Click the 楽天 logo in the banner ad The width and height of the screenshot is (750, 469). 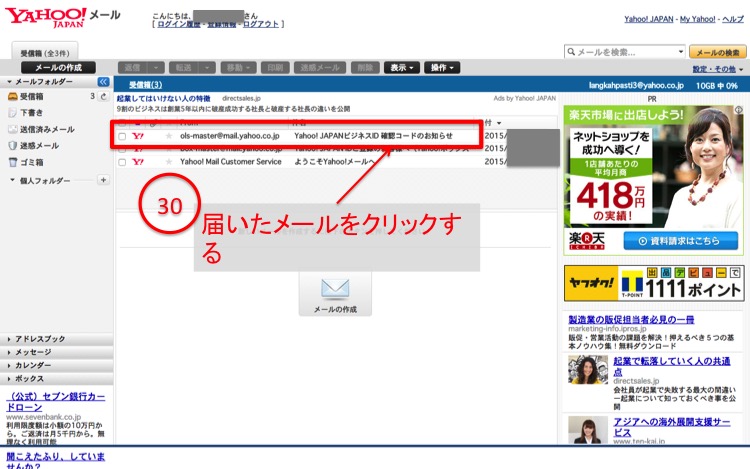coord(586,240)
